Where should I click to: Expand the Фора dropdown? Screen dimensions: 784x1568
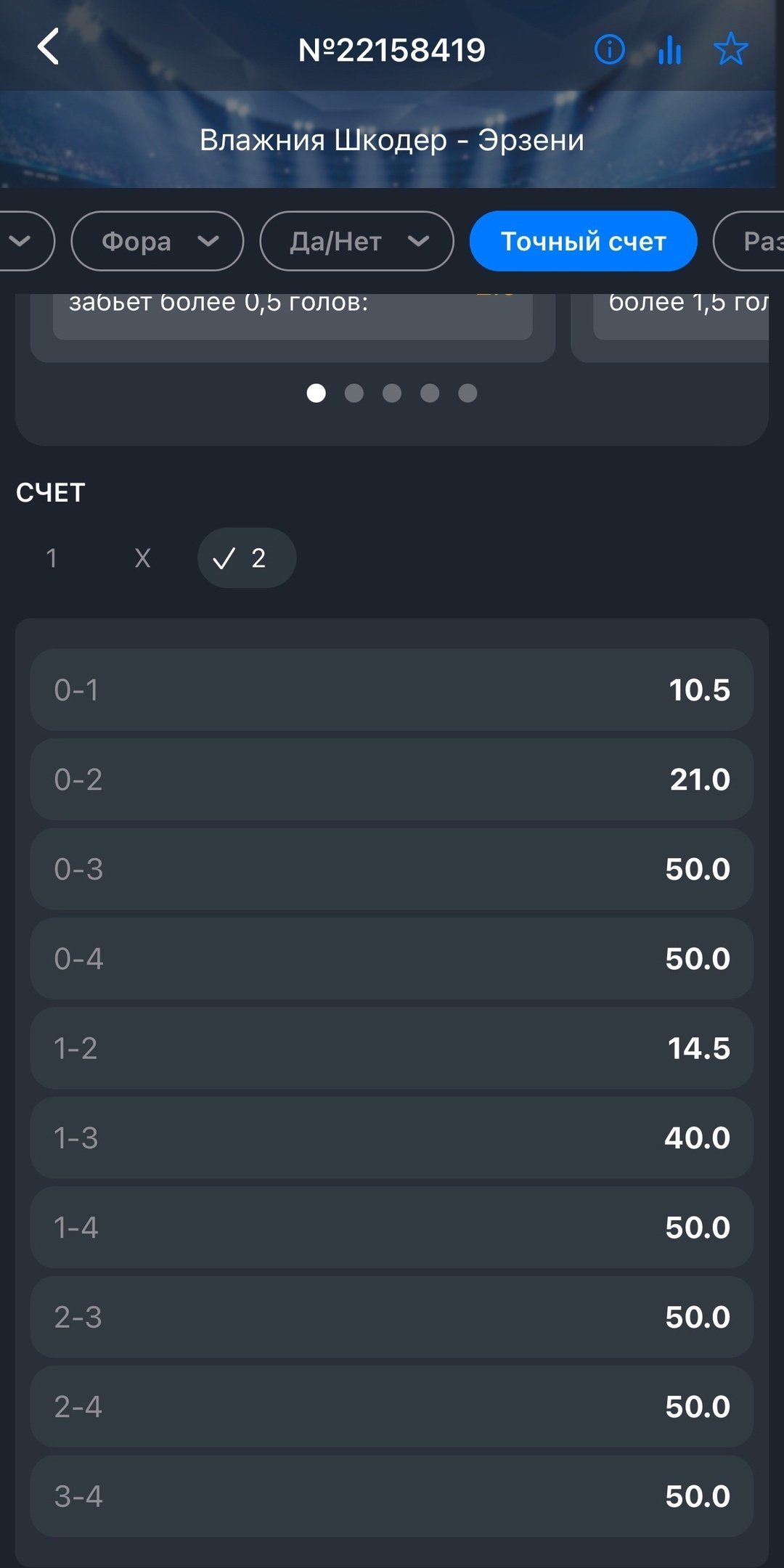(x=157, y=241)
